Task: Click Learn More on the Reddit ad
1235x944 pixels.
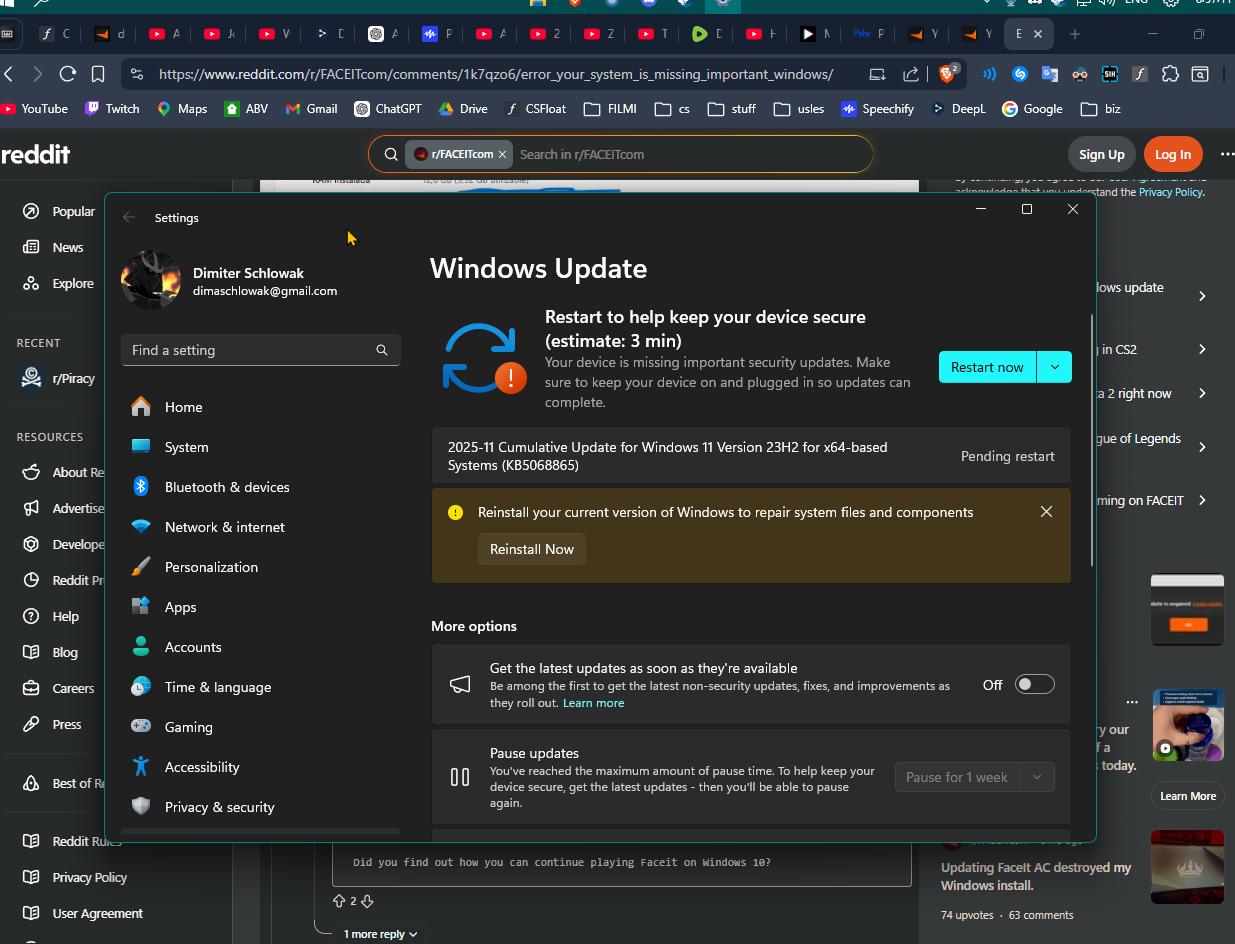Action: tap(1188, 796)
